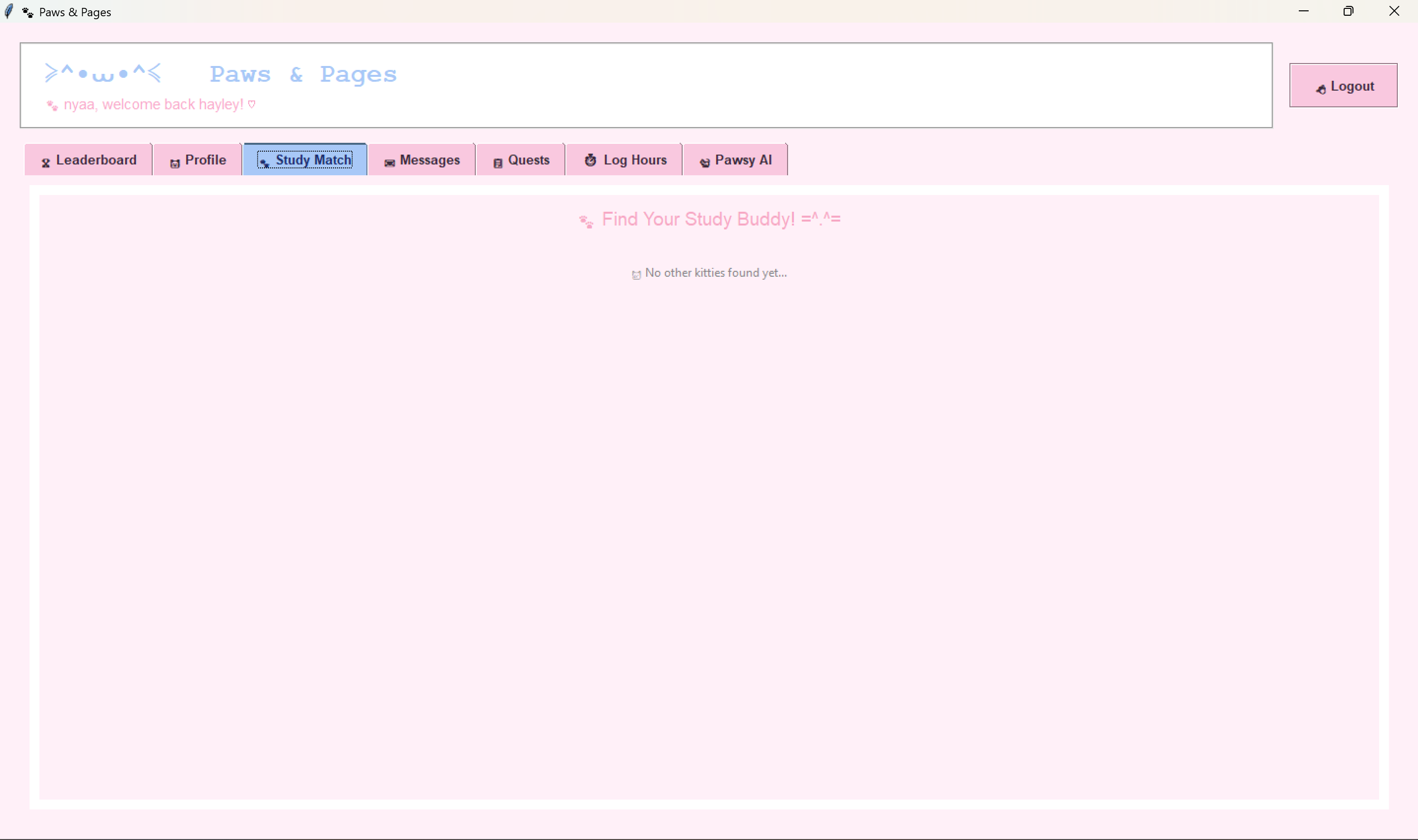Click the Paws & Pages header title
Screen dimensions: 1418x840
point(303,75)
